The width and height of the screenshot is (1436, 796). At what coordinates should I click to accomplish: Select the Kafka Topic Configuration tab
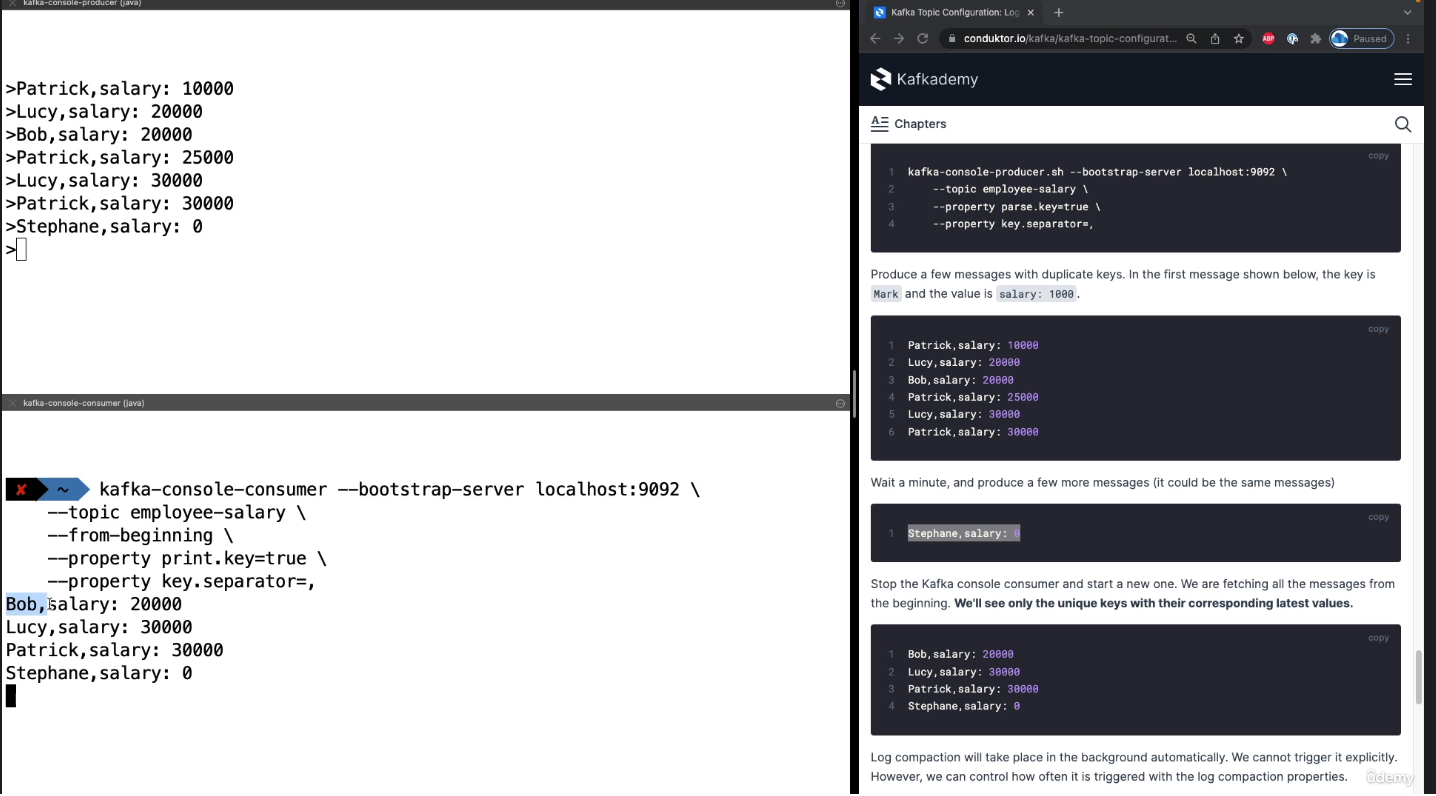[955, 12]
